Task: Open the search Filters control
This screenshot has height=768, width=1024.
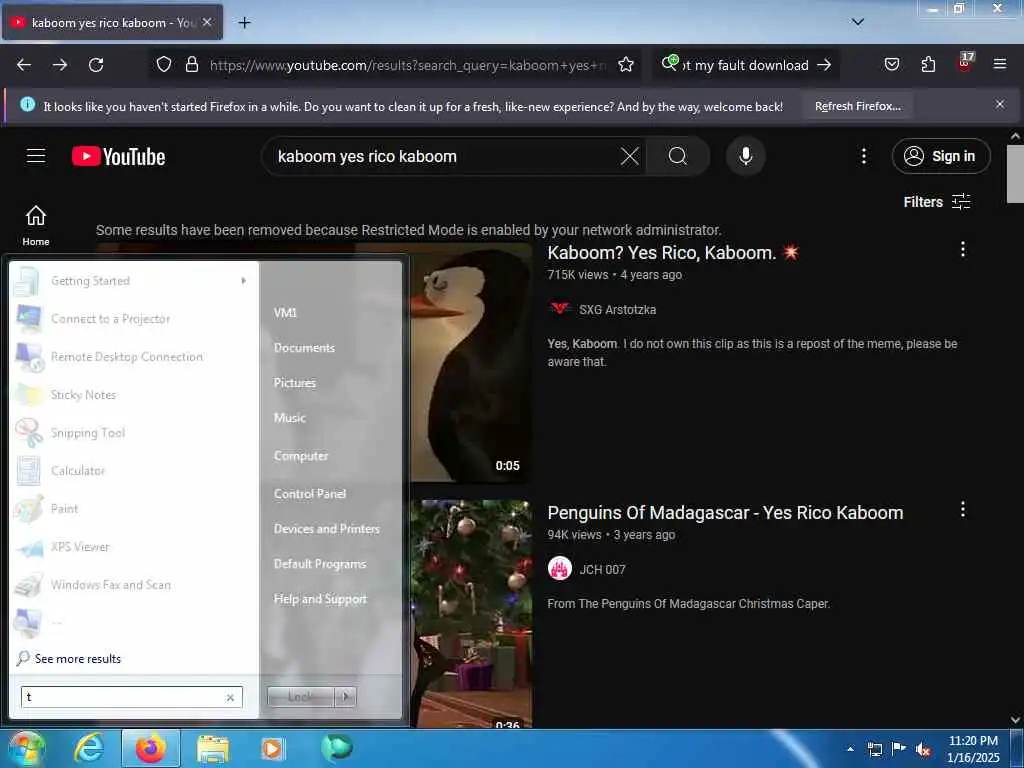Action: click(x=936, y=202)
